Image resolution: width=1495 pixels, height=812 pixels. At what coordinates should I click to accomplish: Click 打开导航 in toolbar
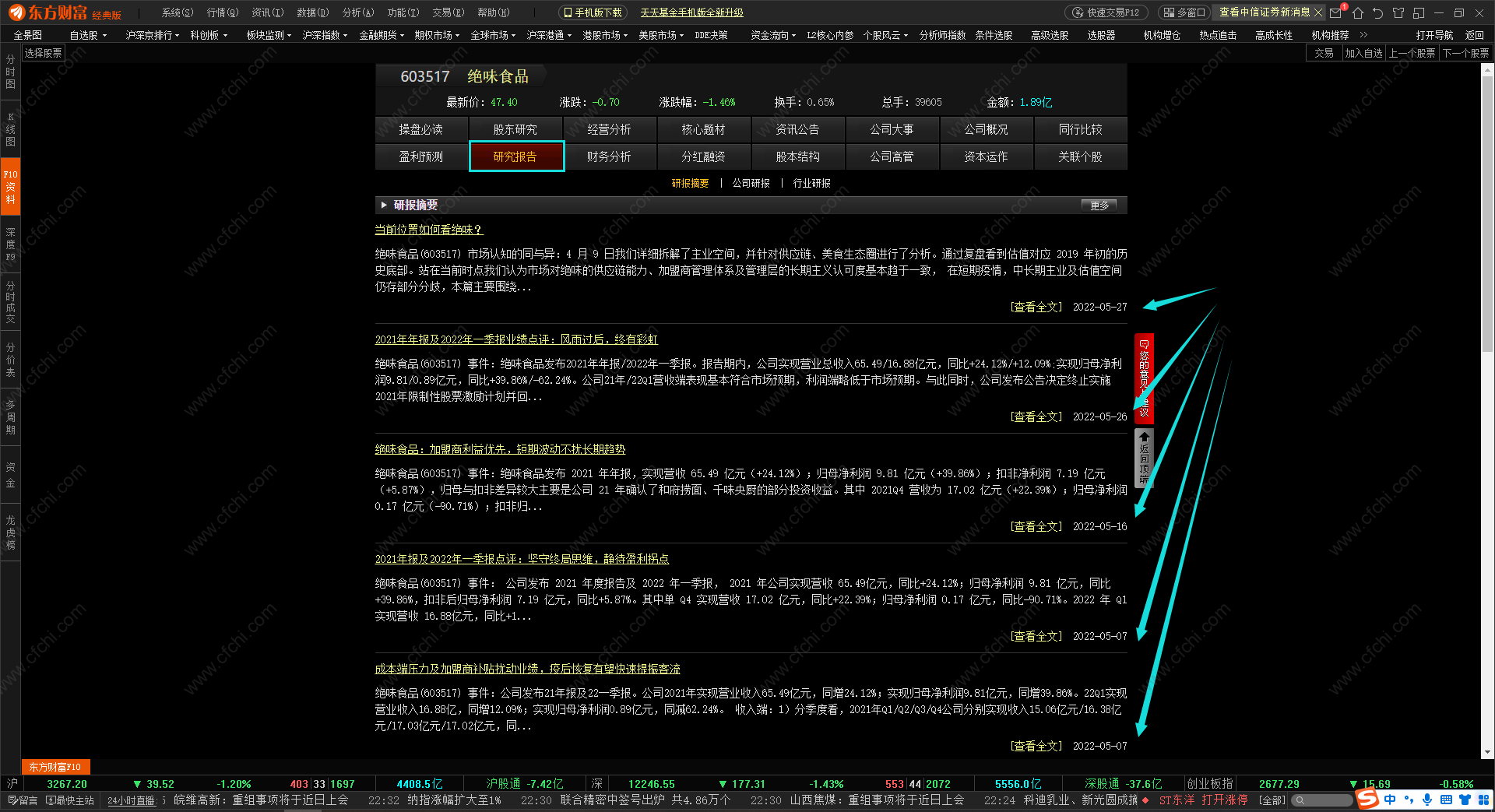click(1434, 35)
